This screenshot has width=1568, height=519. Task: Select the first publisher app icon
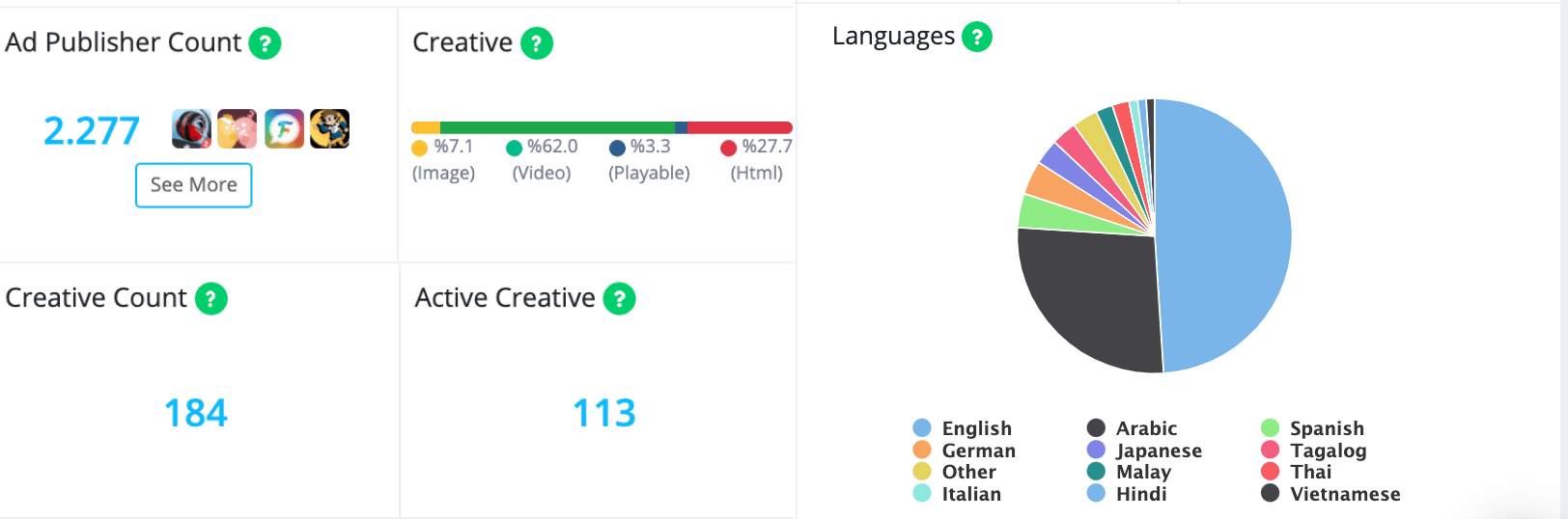pyautogui.click(x=192, y=128)
